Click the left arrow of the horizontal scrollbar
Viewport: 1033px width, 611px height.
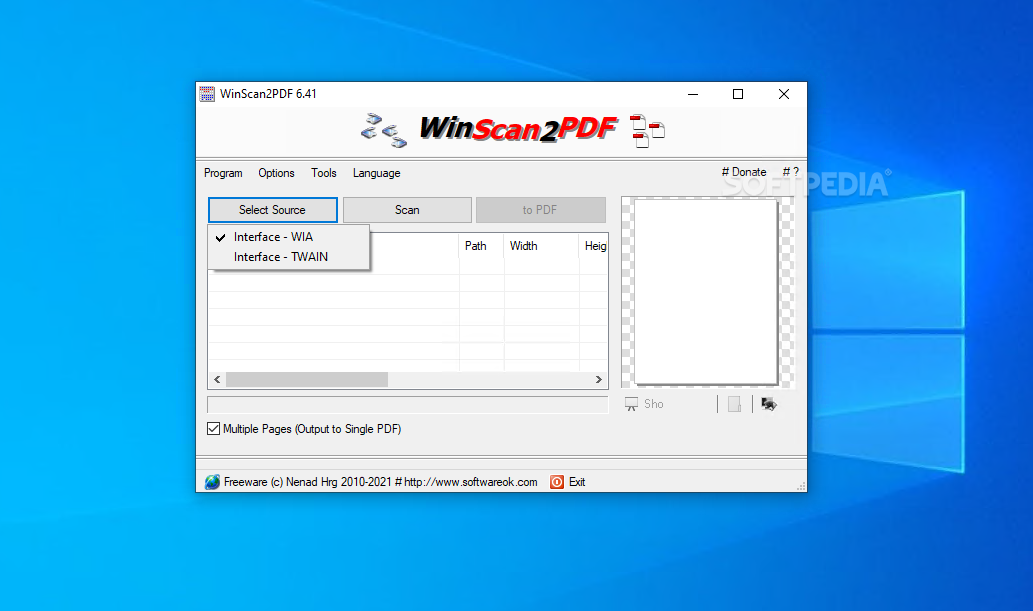tap(217, 380)
